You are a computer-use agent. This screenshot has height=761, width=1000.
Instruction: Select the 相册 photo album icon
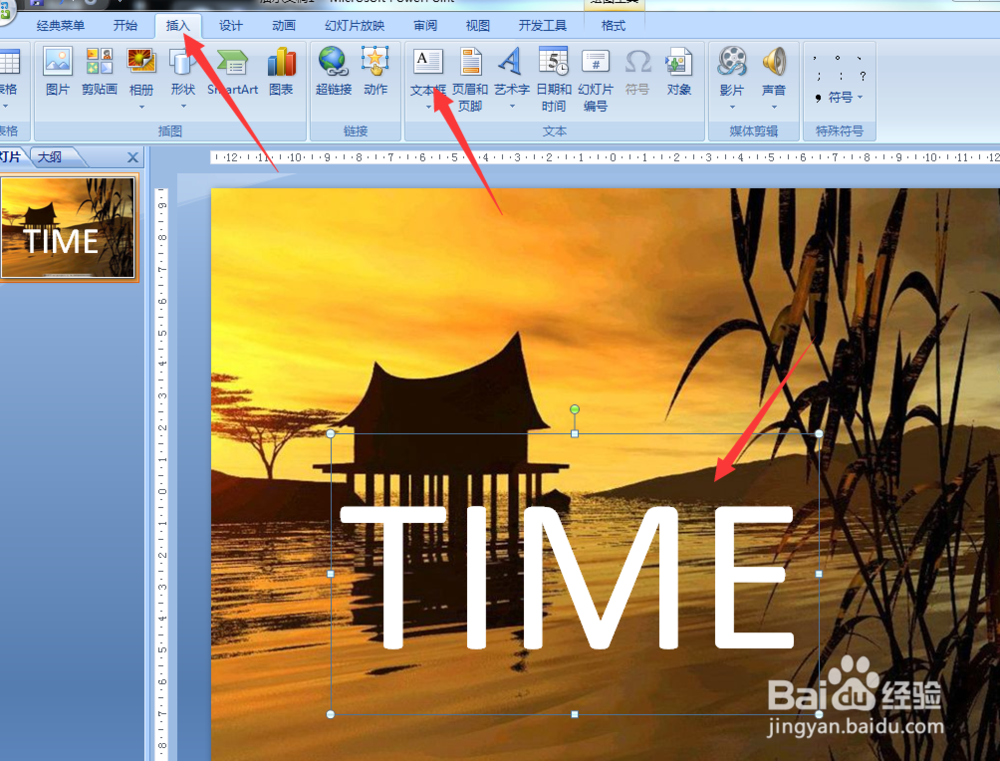(x=141, y=61)
